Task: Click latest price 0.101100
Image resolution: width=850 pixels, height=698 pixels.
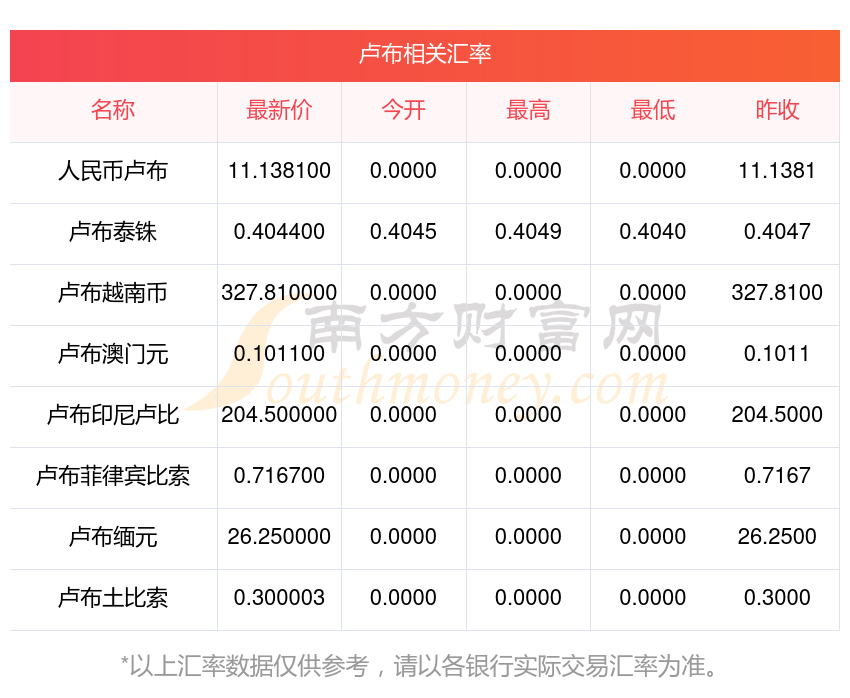Action: pyautogui.click(x=279, y=354)
